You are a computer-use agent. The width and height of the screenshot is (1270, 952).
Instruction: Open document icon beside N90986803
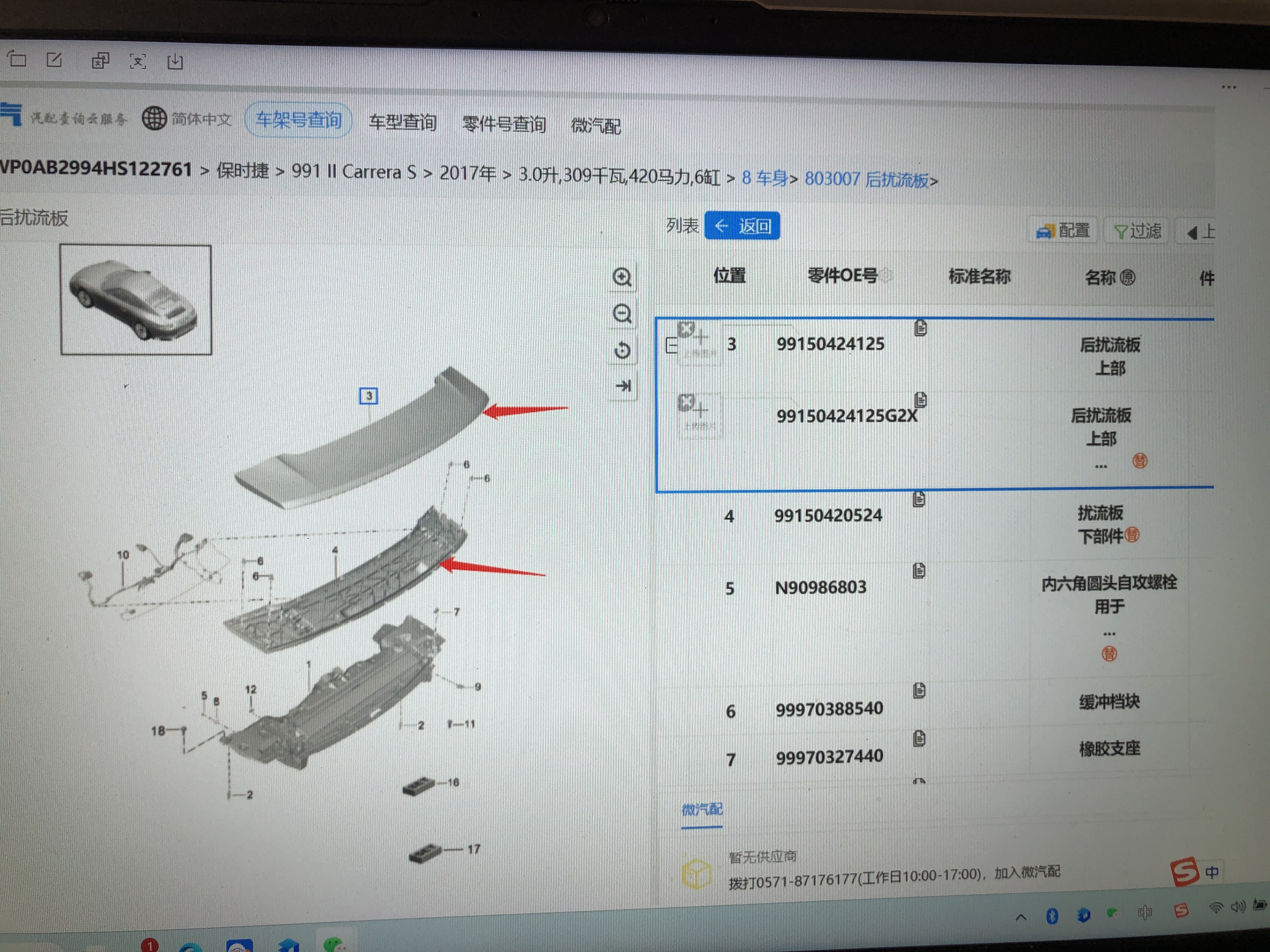(x=918, y=570)
